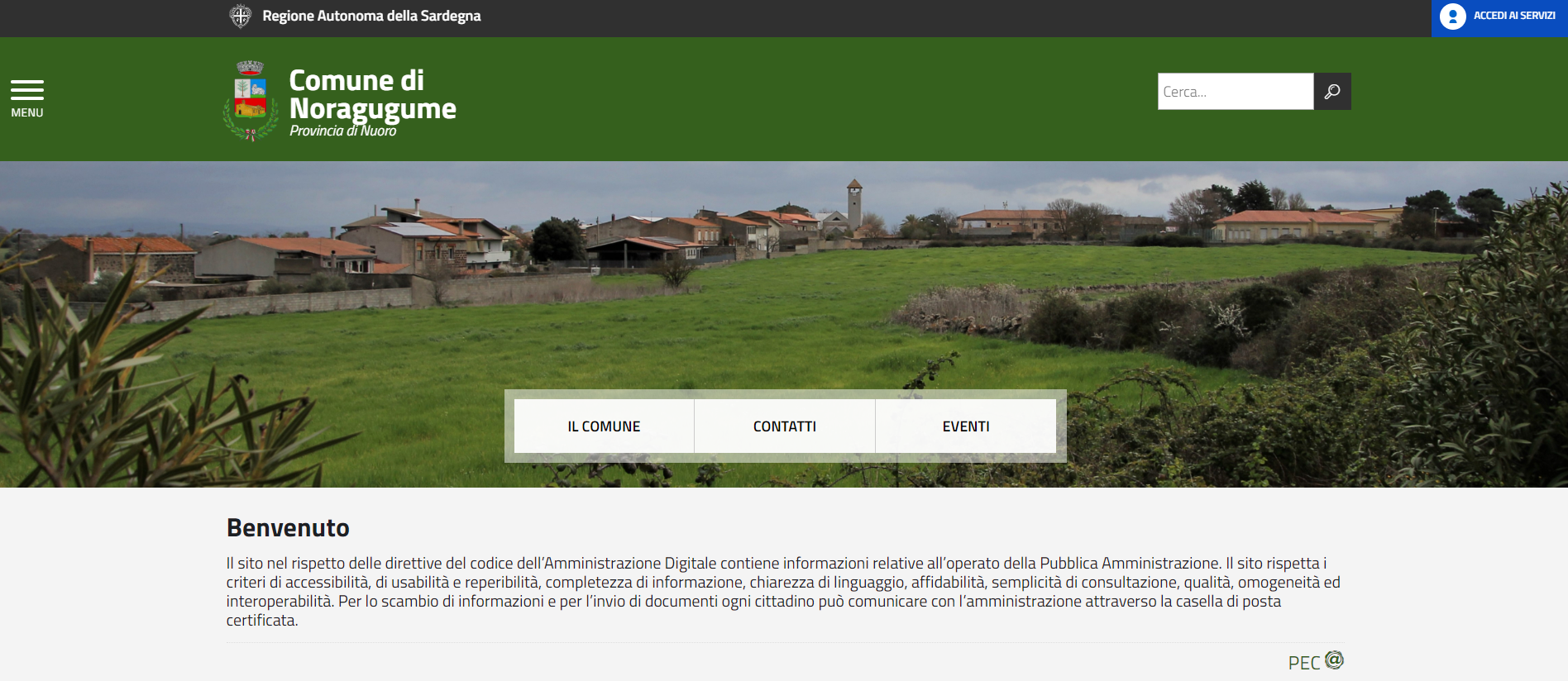Image resolution: width=1568 pixels, height=681 pixels.
Task: Click the user avatar icon
Action: [1452, 17]
